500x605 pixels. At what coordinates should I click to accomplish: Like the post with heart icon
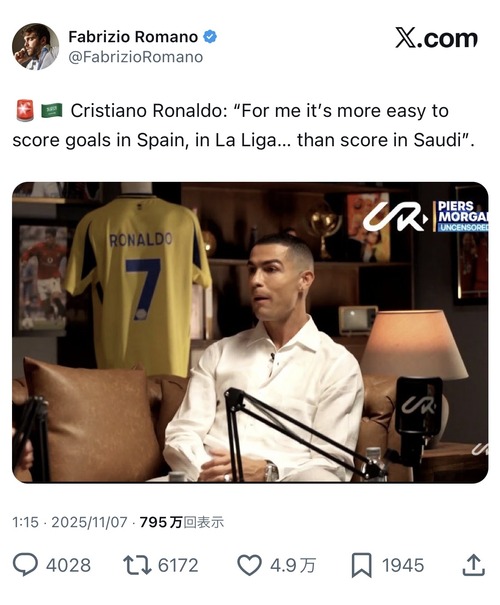click(249, 565)
